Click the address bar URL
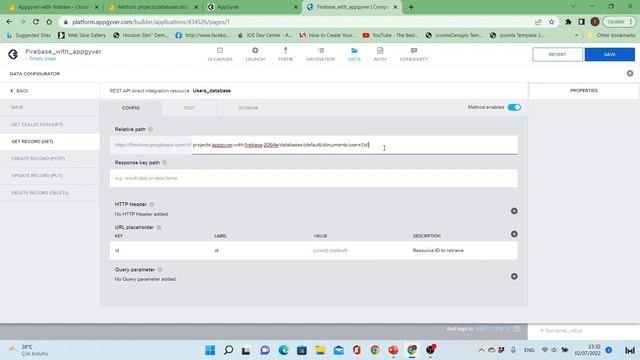The height and width of the screenshot is (360, 640). [151, 22]
